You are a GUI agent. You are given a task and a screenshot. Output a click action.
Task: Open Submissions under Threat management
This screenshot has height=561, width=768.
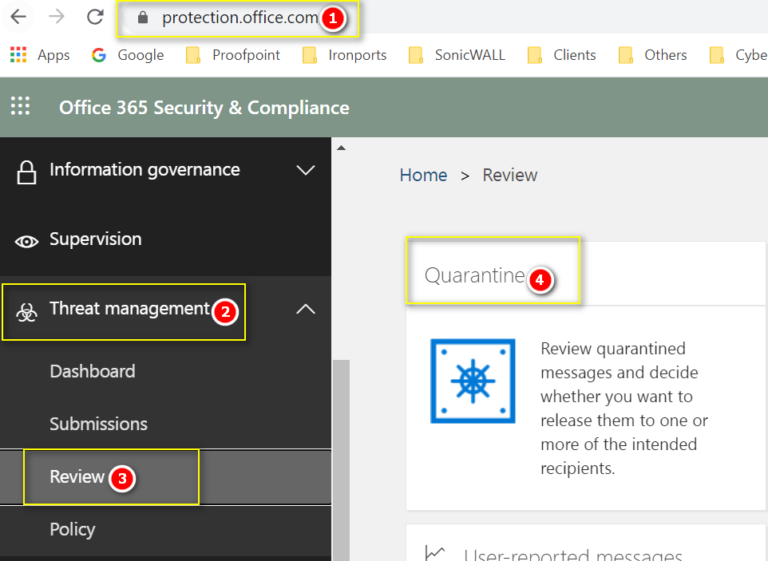click(98, 424)
